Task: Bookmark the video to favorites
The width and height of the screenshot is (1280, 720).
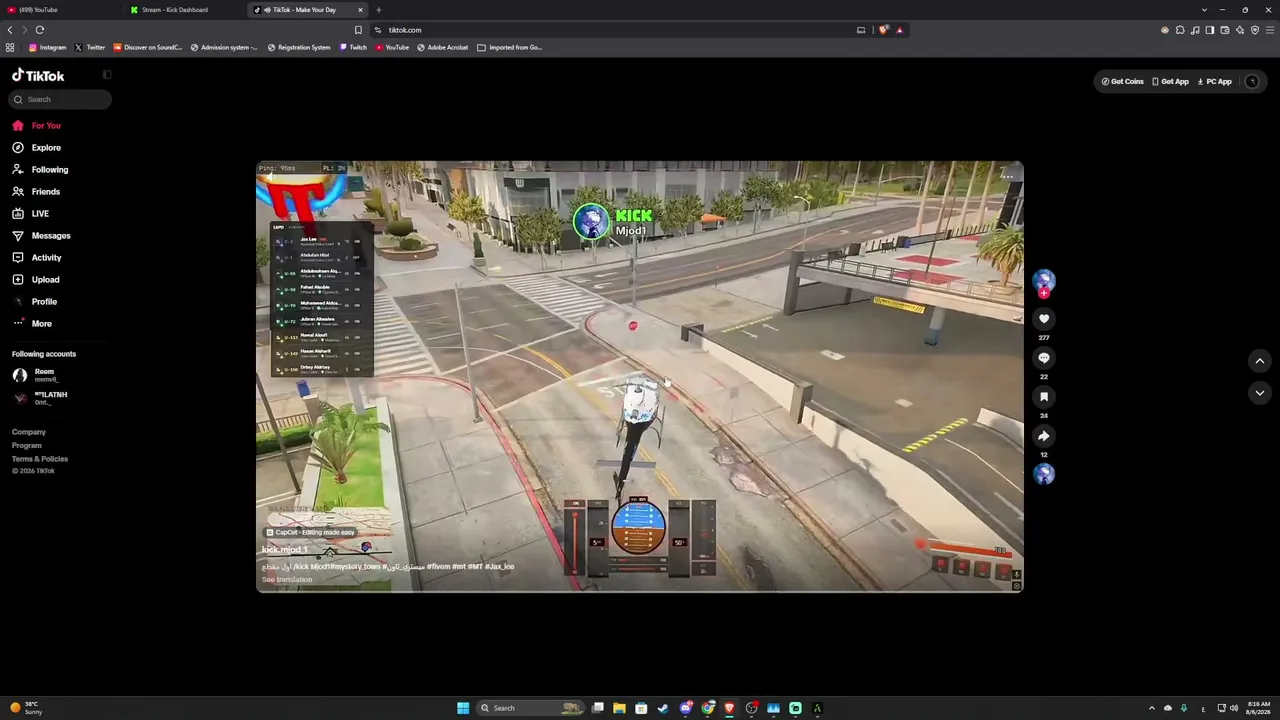Action: [1044, 397]
